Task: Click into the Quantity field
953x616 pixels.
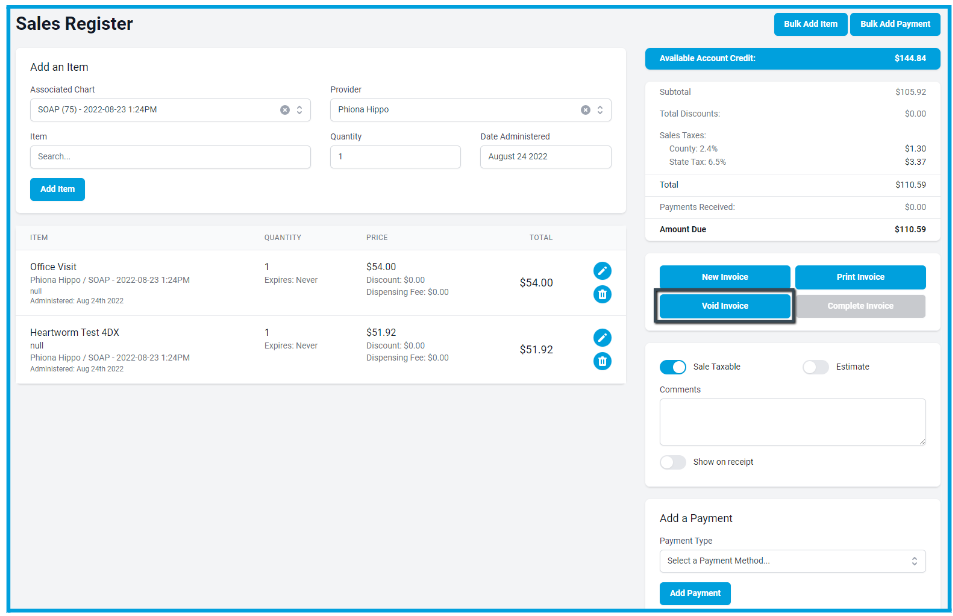Action: 395,157
